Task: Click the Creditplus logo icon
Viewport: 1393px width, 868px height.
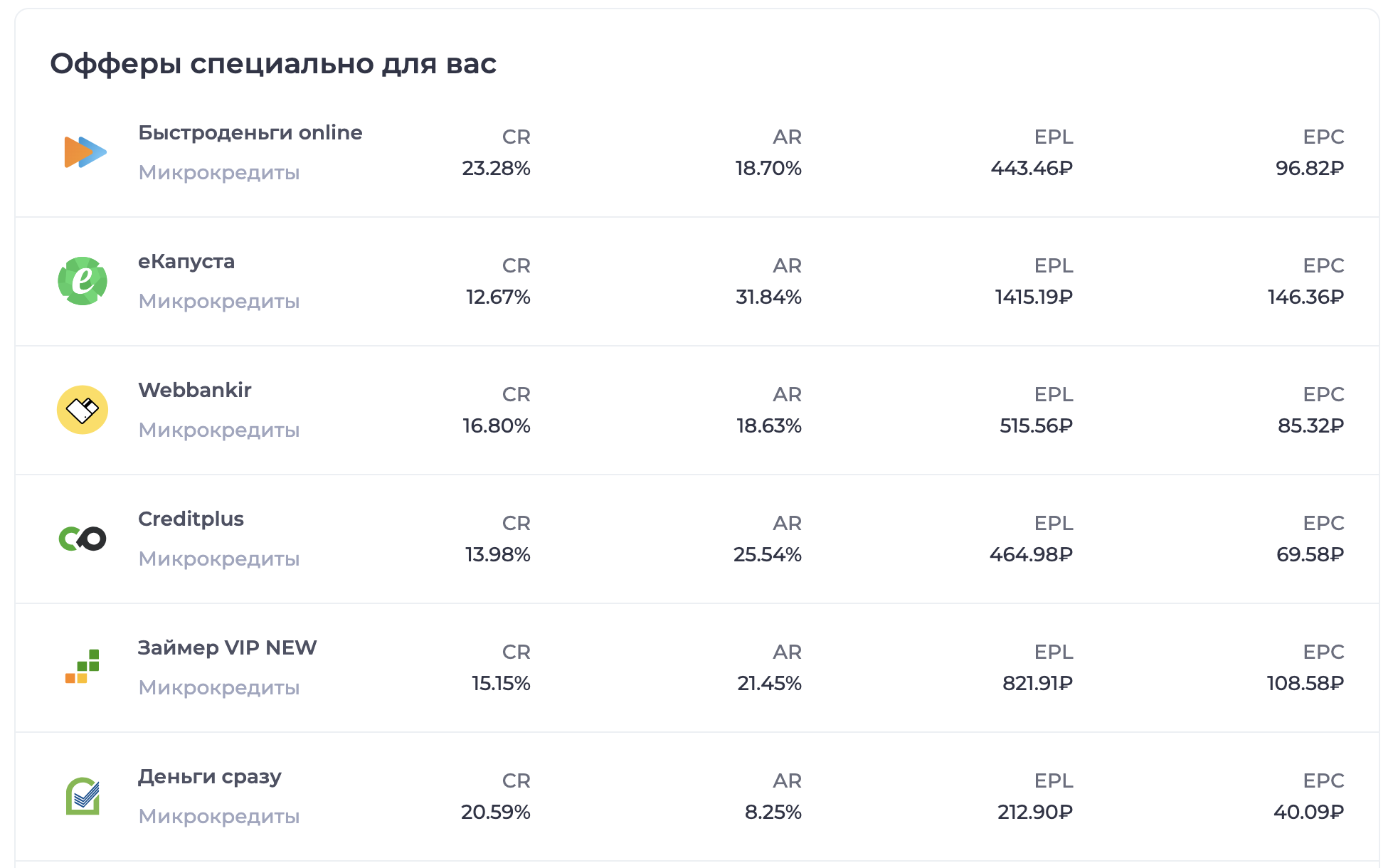Action: click(83, 539)
